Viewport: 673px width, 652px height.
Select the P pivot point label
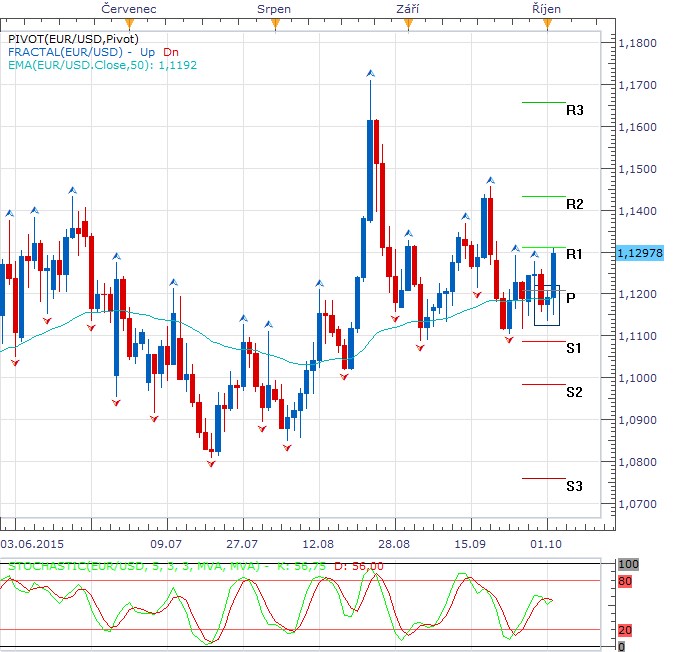coord(570,297)
